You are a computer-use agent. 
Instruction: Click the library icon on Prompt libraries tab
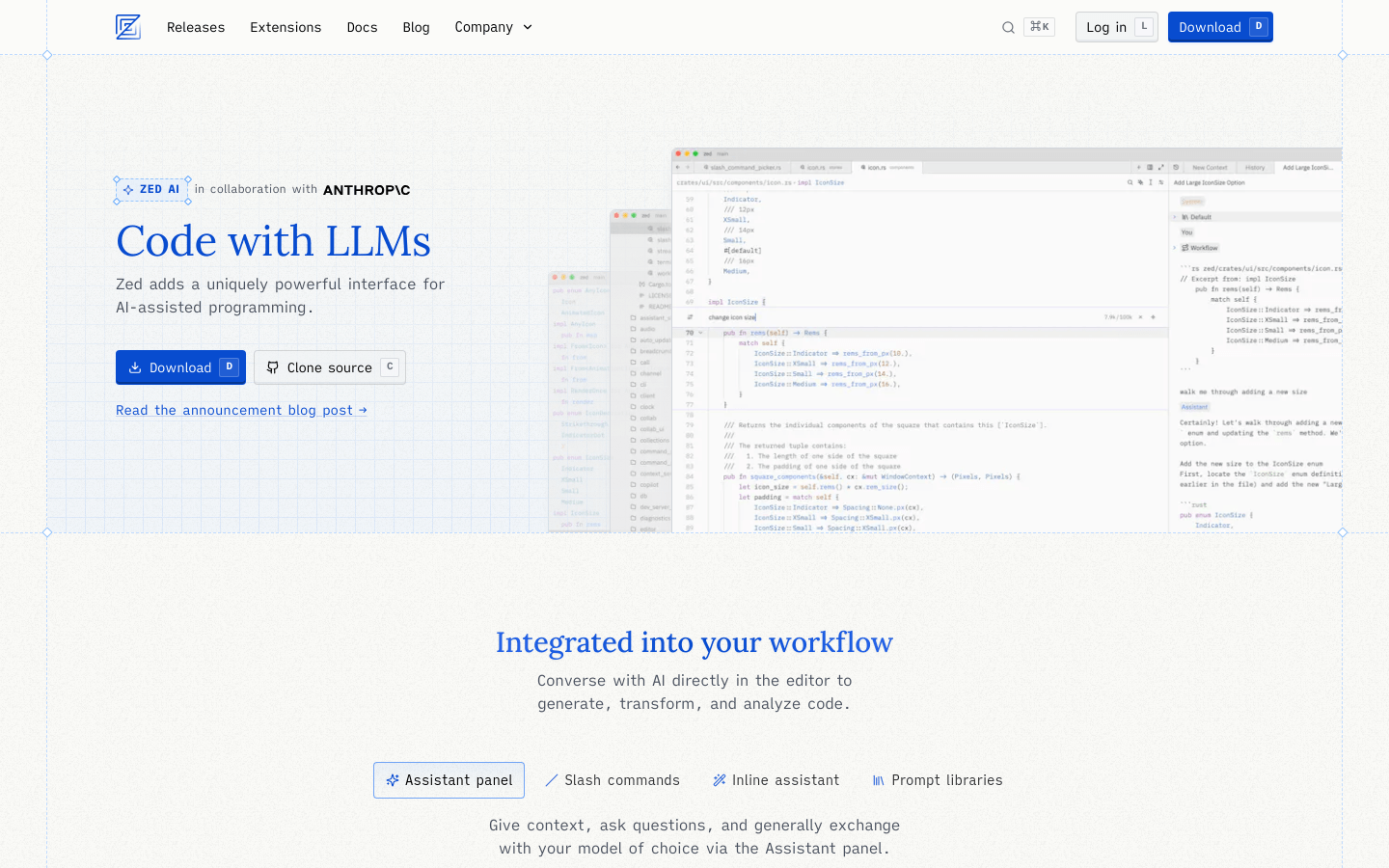coord(879,780)
